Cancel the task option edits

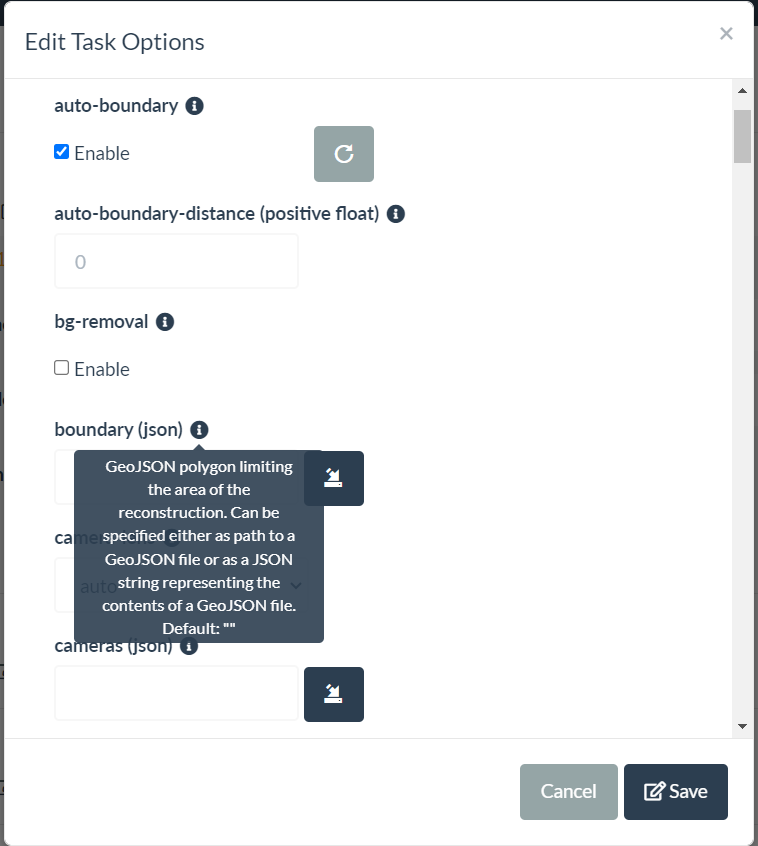coord(568,792)
